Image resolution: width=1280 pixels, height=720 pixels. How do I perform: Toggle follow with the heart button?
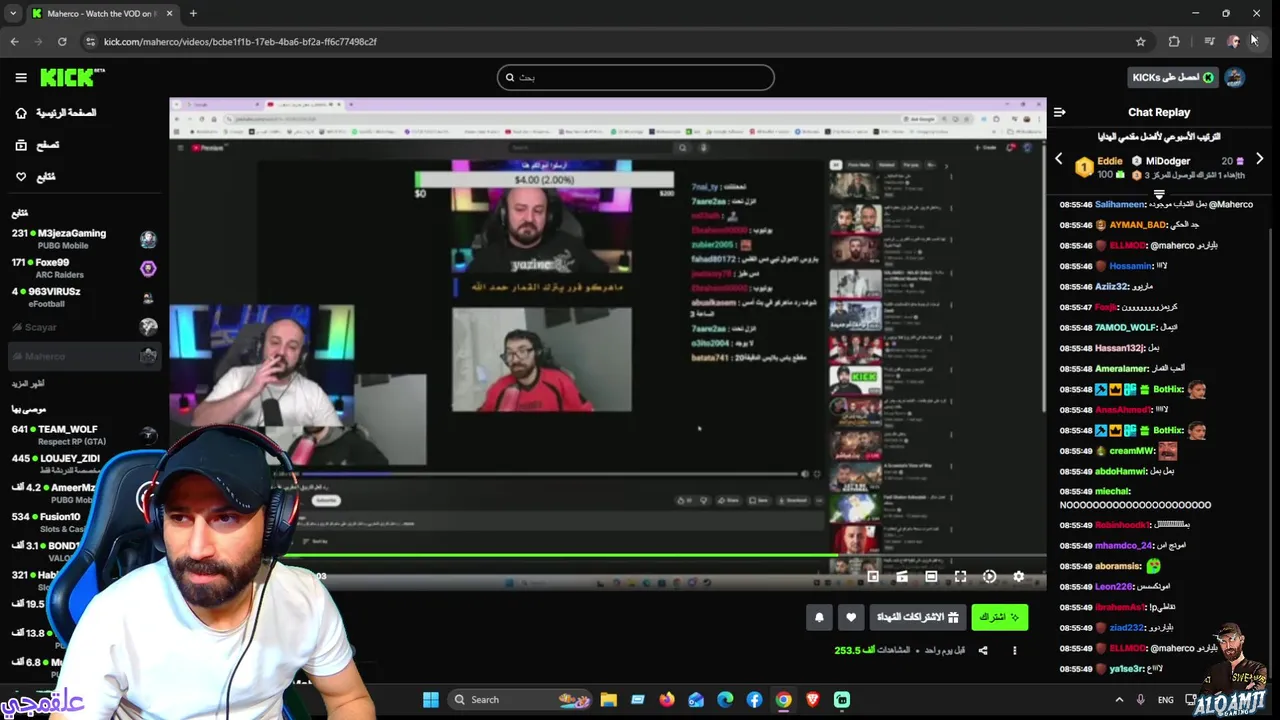pos(851,617)
